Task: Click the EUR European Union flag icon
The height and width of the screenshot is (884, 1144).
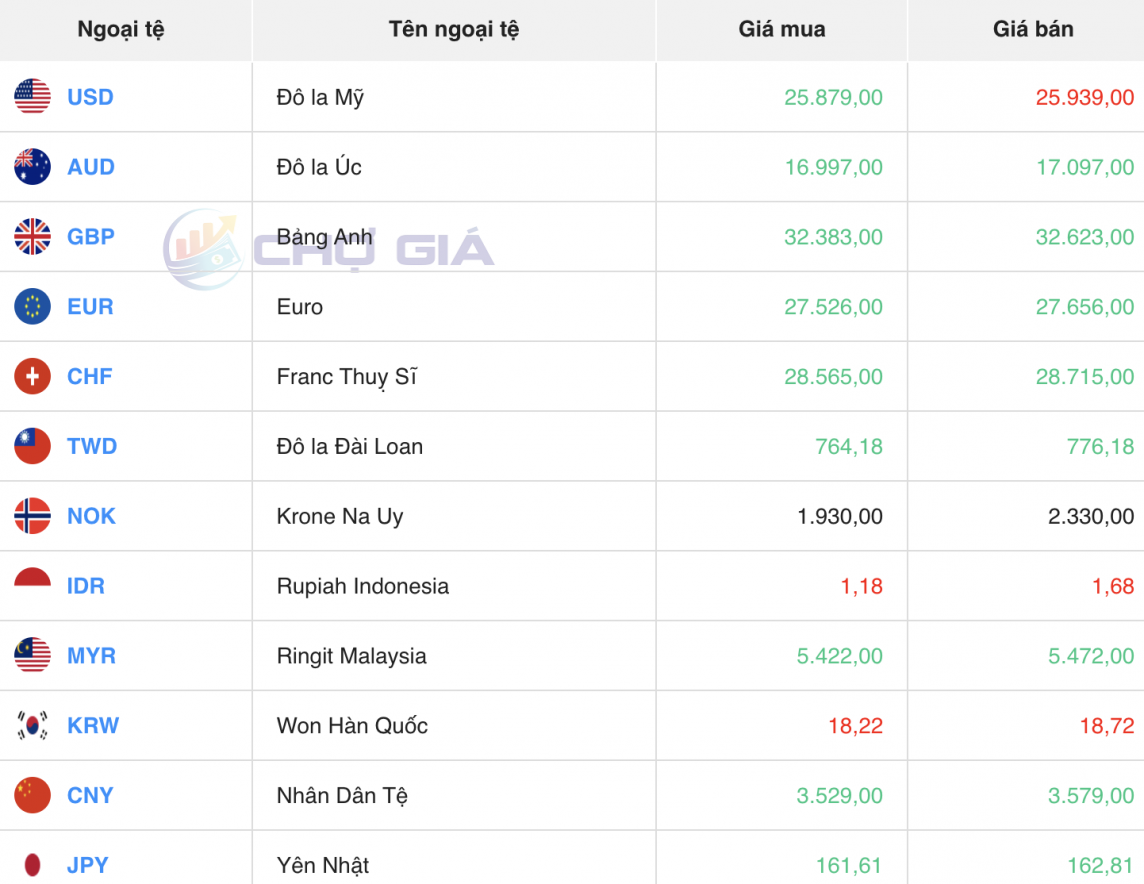Action: (x=31, y=307)
